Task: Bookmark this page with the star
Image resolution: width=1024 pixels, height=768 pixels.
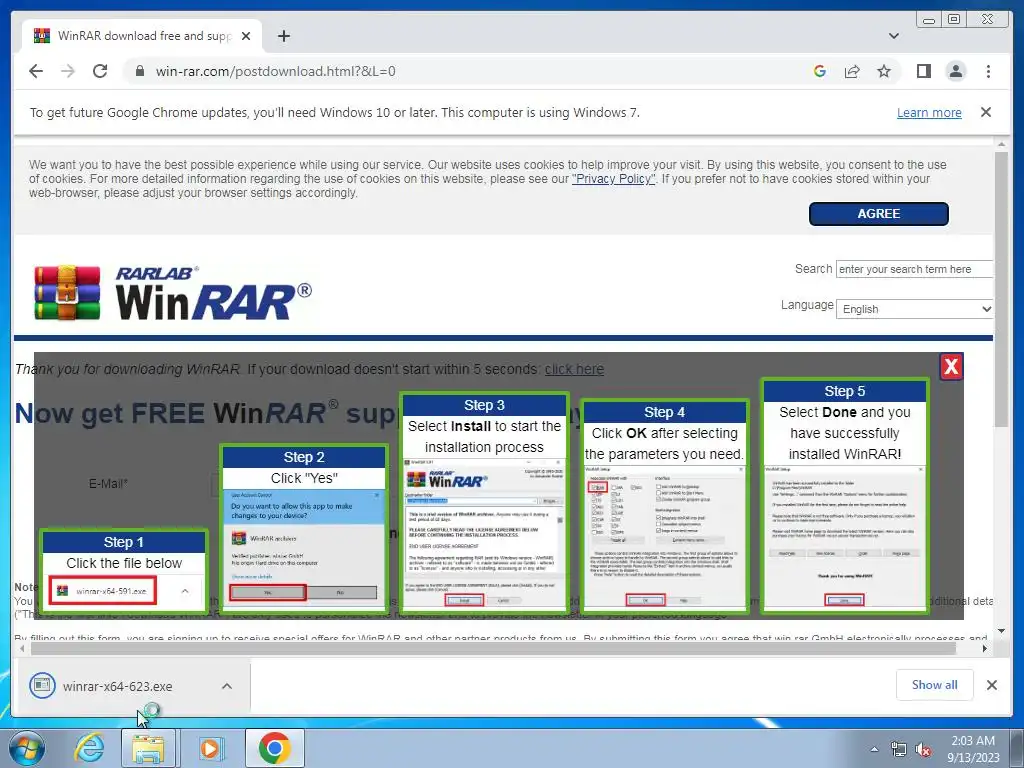Action: [x=884, y=71]
